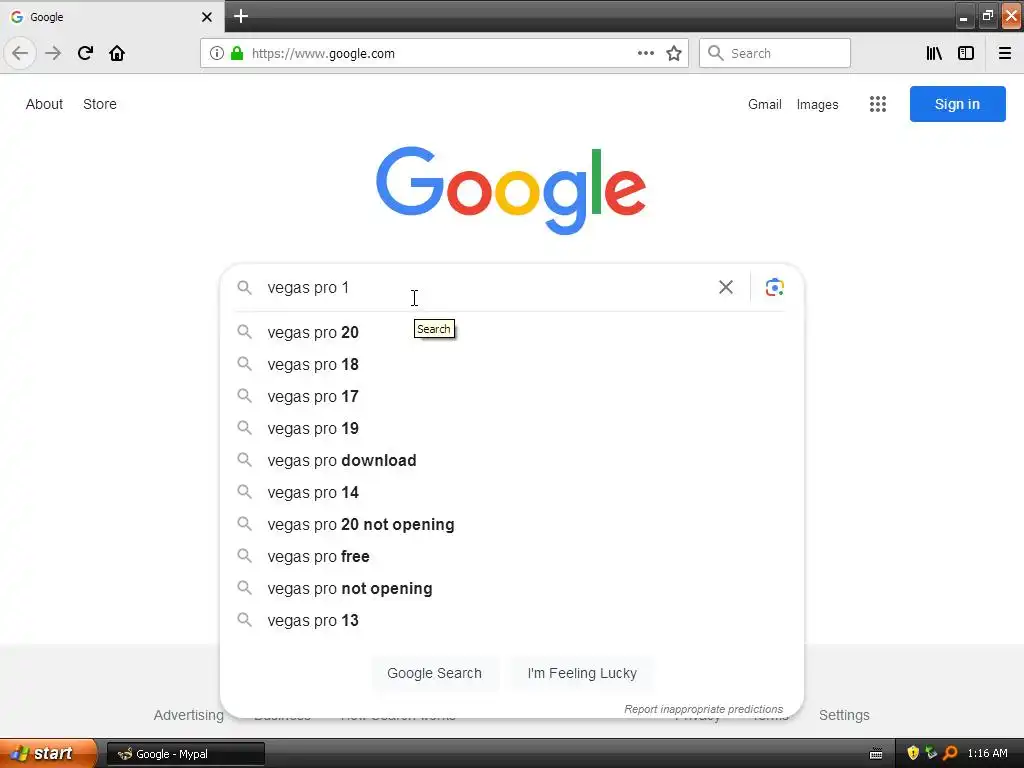
Task: Choose suggestion 'vegas pro free'
Action: [511, 556]
